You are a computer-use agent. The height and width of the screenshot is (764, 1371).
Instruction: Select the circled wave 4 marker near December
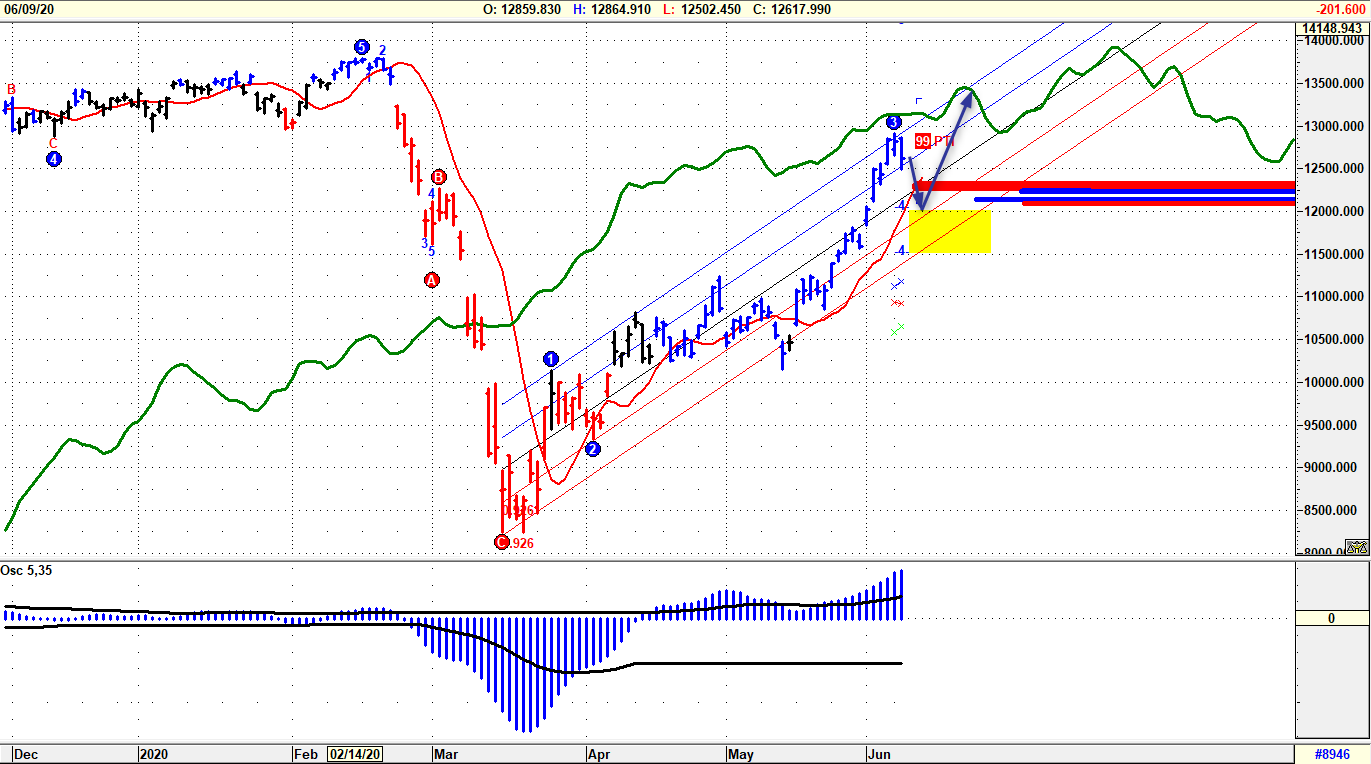(54, 159)
